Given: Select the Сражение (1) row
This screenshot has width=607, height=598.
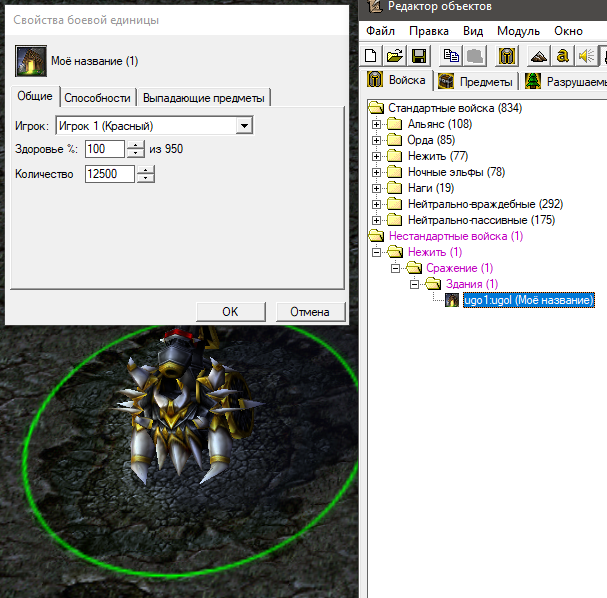Looking at the screenshot, I should coord(459,268).
